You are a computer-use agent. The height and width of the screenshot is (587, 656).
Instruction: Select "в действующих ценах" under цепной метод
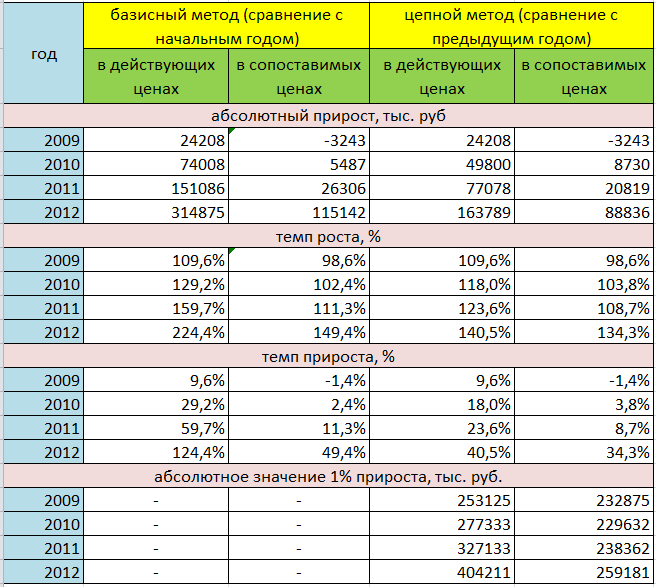442,76
